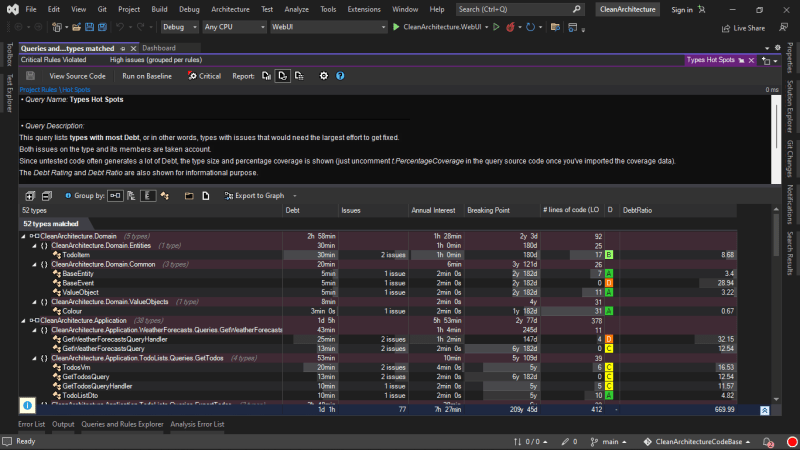Click the Critical rule flag icon

tap(192, 76)
